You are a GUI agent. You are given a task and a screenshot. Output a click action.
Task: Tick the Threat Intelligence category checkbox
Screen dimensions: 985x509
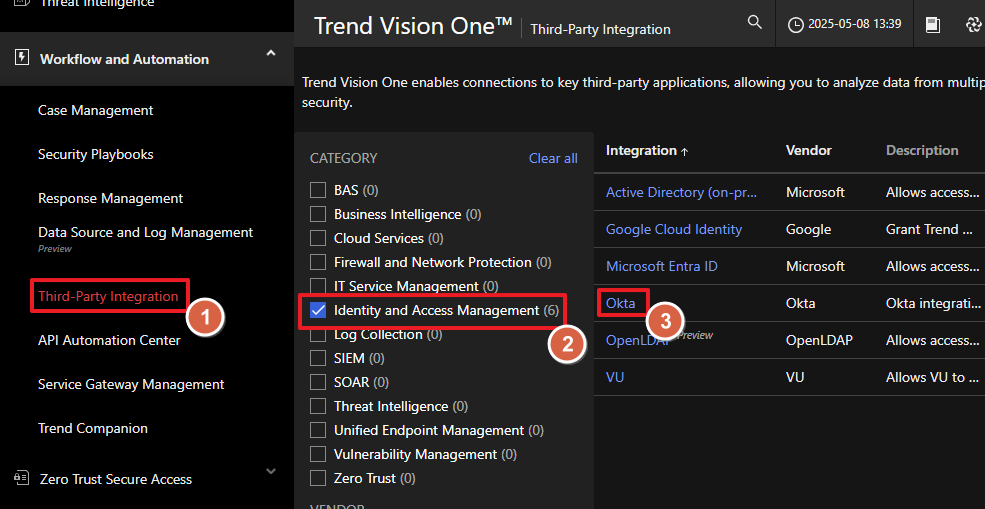tap(318, 406)
